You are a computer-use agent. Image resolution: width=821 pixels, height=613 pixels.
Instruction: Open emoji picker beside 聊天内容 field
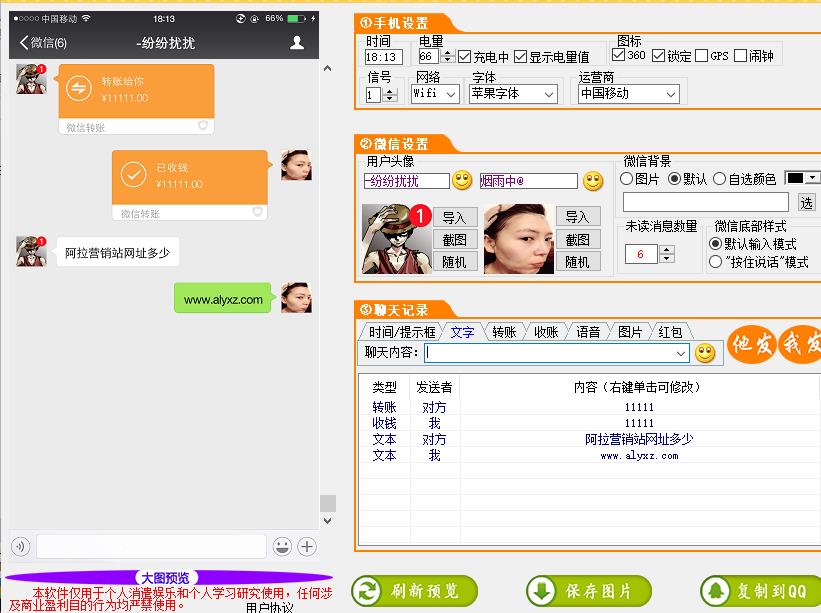coord(705,353)
